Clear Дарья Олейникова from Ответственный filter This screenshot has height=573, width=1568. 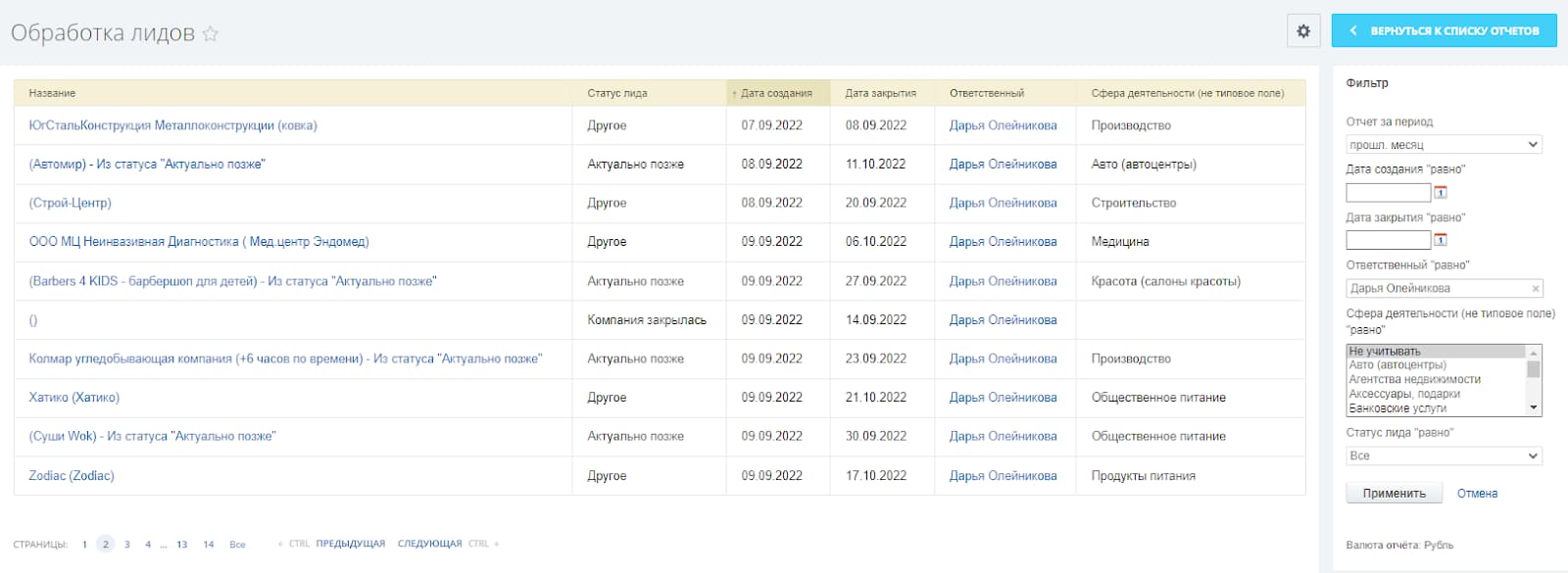1536,288
